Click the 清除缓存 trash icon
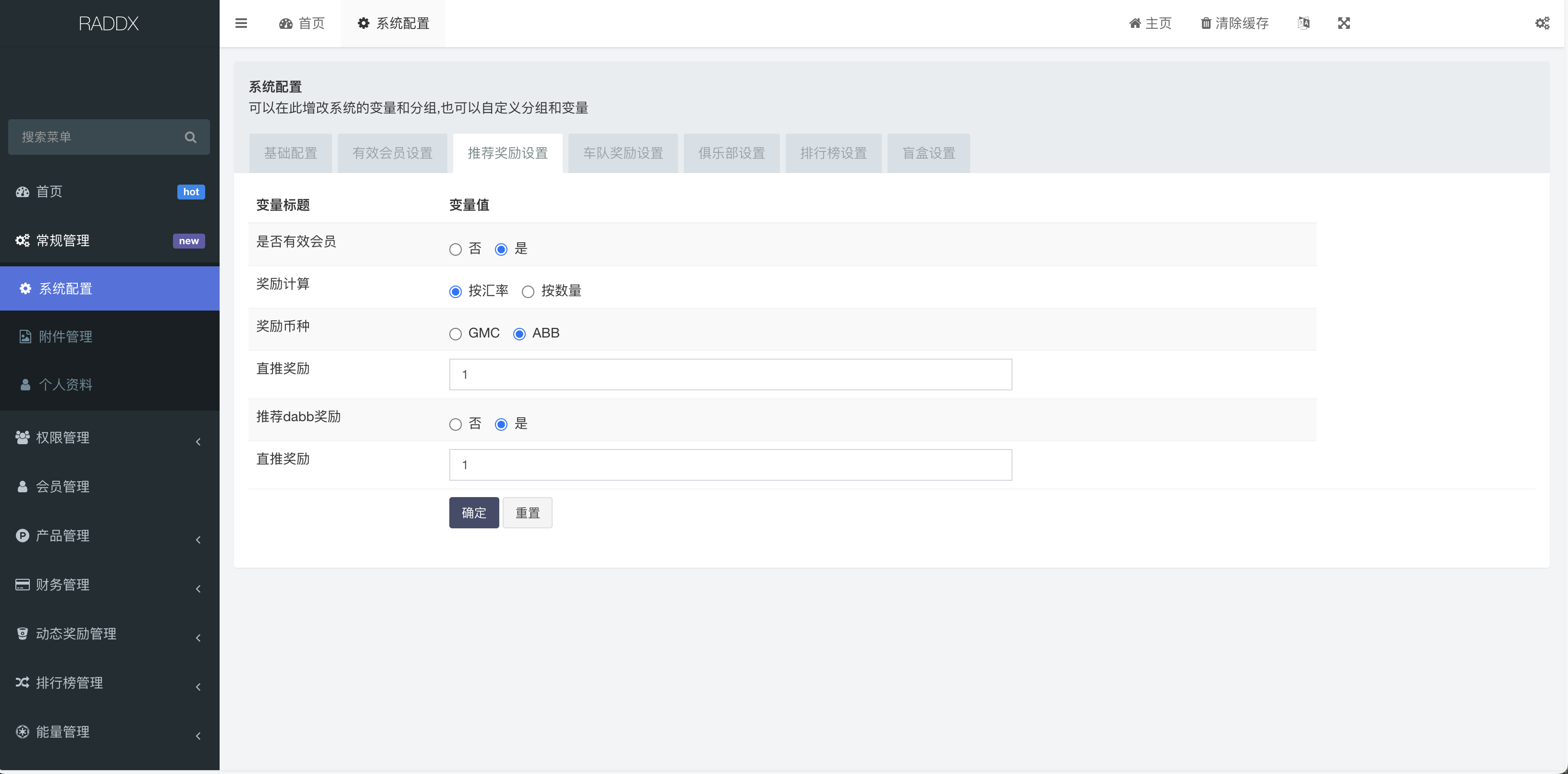1568x774 pixels. point(1206,23)
